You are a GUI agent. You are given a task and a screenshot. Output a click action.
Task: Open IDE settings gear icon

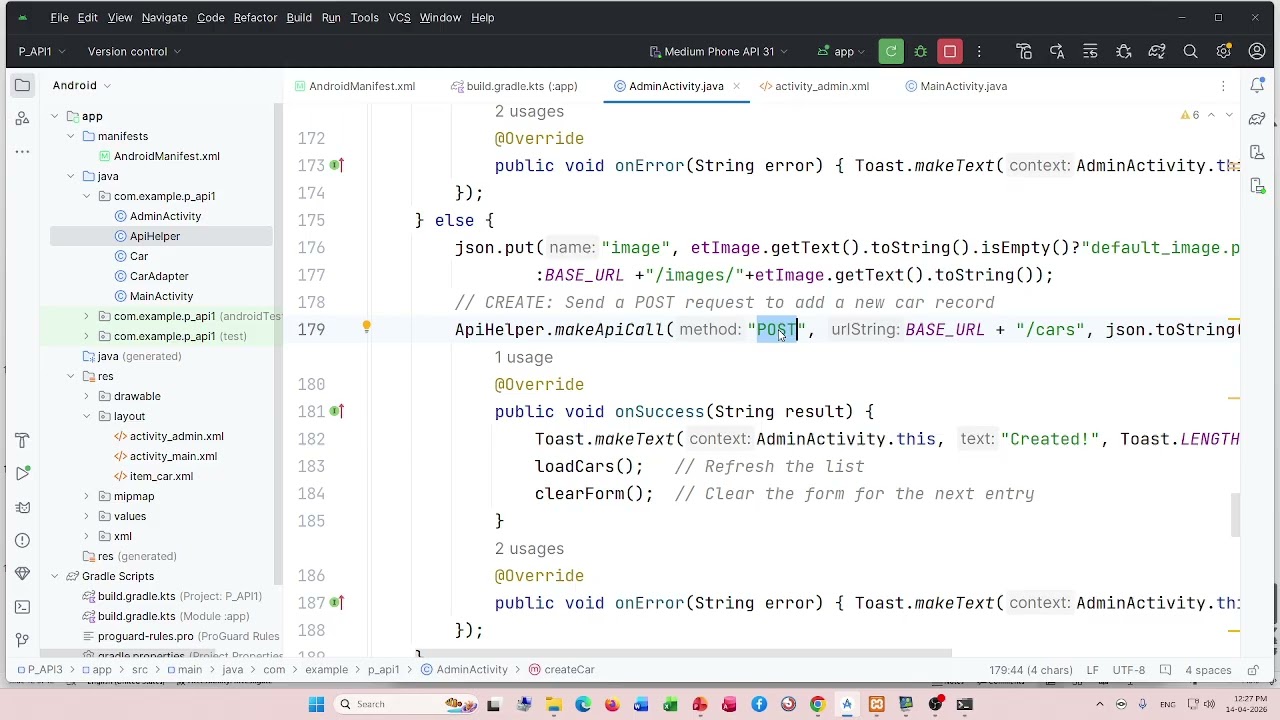click(1223, 51)
